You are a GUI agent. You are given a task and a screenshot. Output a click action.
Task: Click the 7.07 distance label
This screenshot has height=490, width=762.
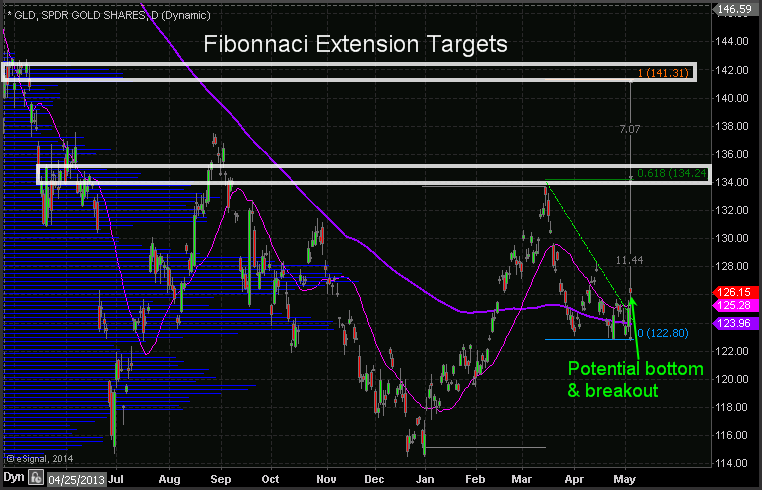tap(630, 129)
